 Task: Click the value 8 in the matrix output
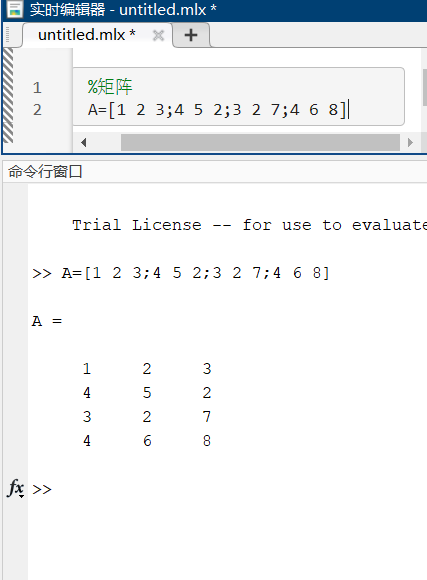[207, 441]
